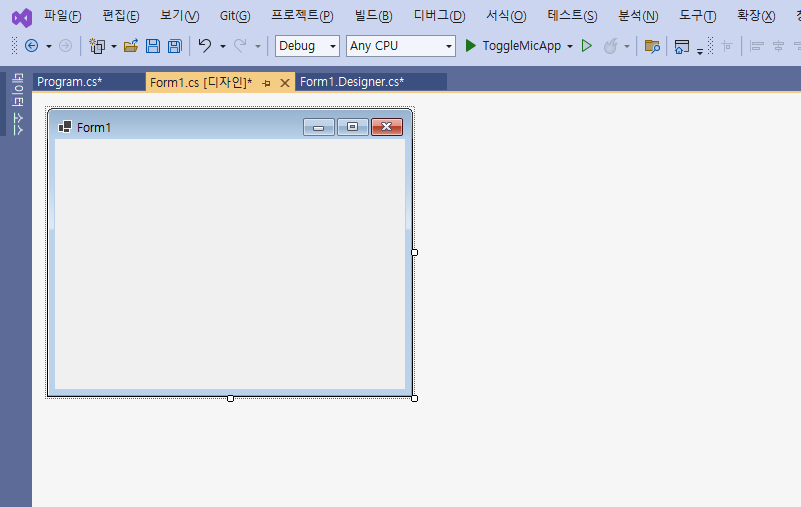Expand the new project dropdown arrow
The image size is (801, 507).
pyautogui.click(x=114, y=47)
